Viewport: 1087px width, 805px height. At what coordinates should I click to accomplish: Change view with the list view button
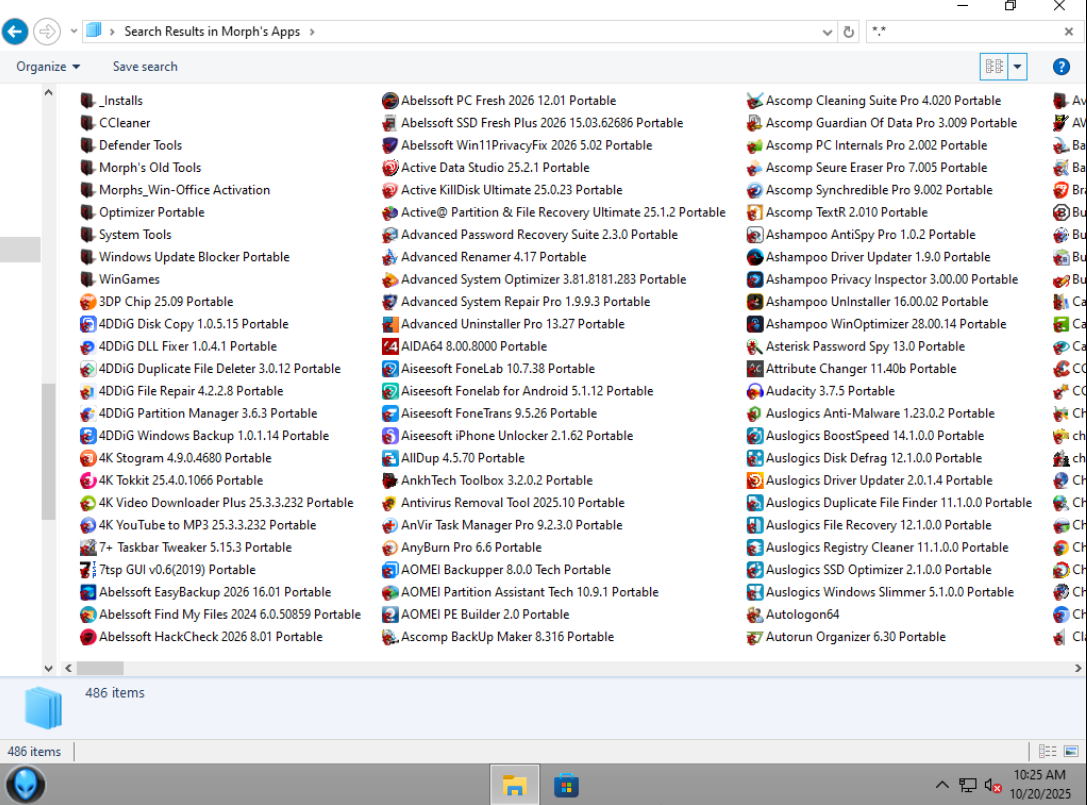994,67
